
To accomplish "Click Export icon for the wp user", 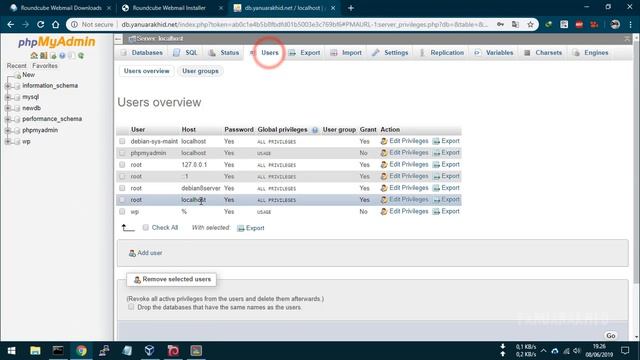I will (x=436, y=211).
